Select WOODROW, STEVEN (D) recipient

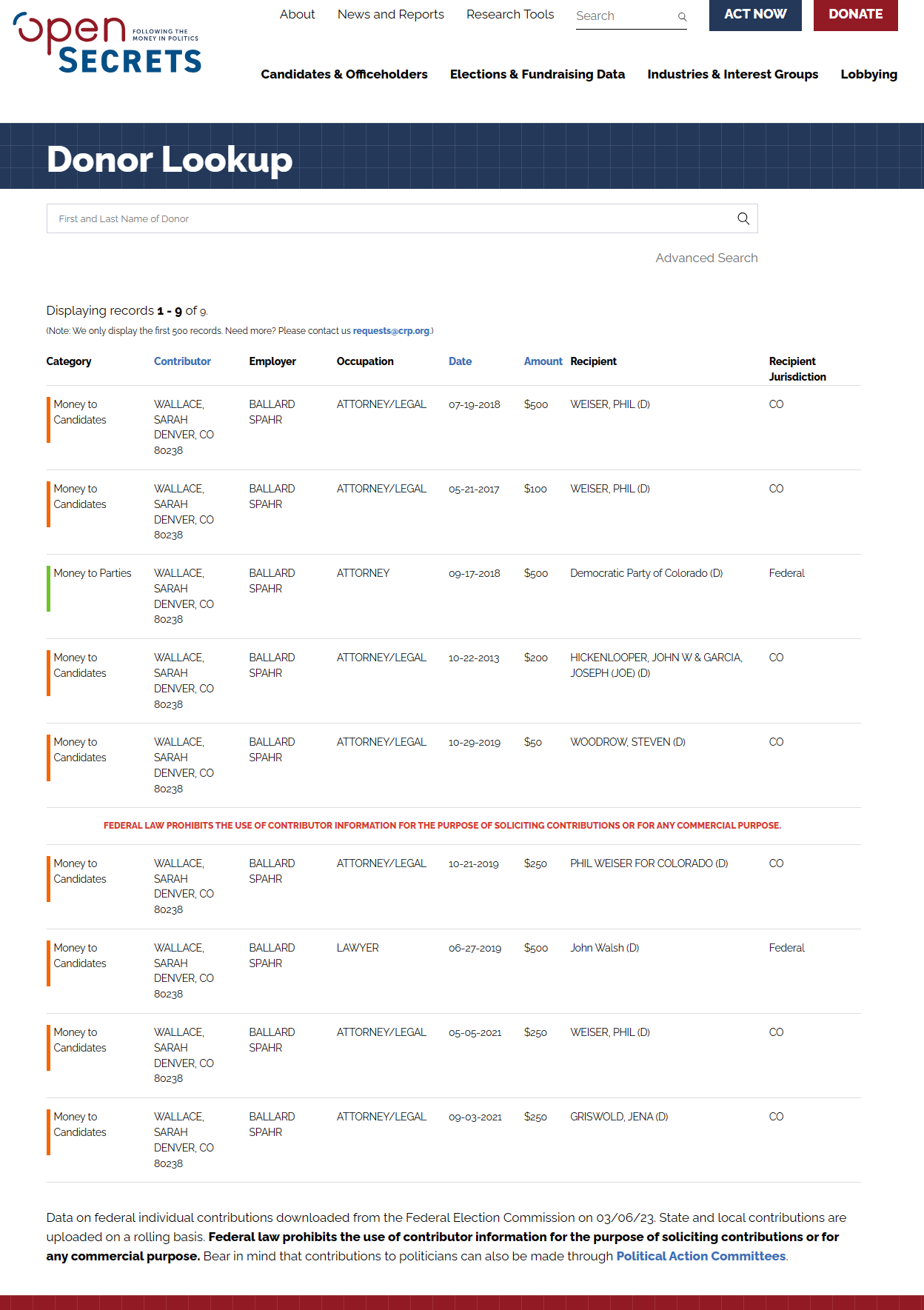click(628, 742)
